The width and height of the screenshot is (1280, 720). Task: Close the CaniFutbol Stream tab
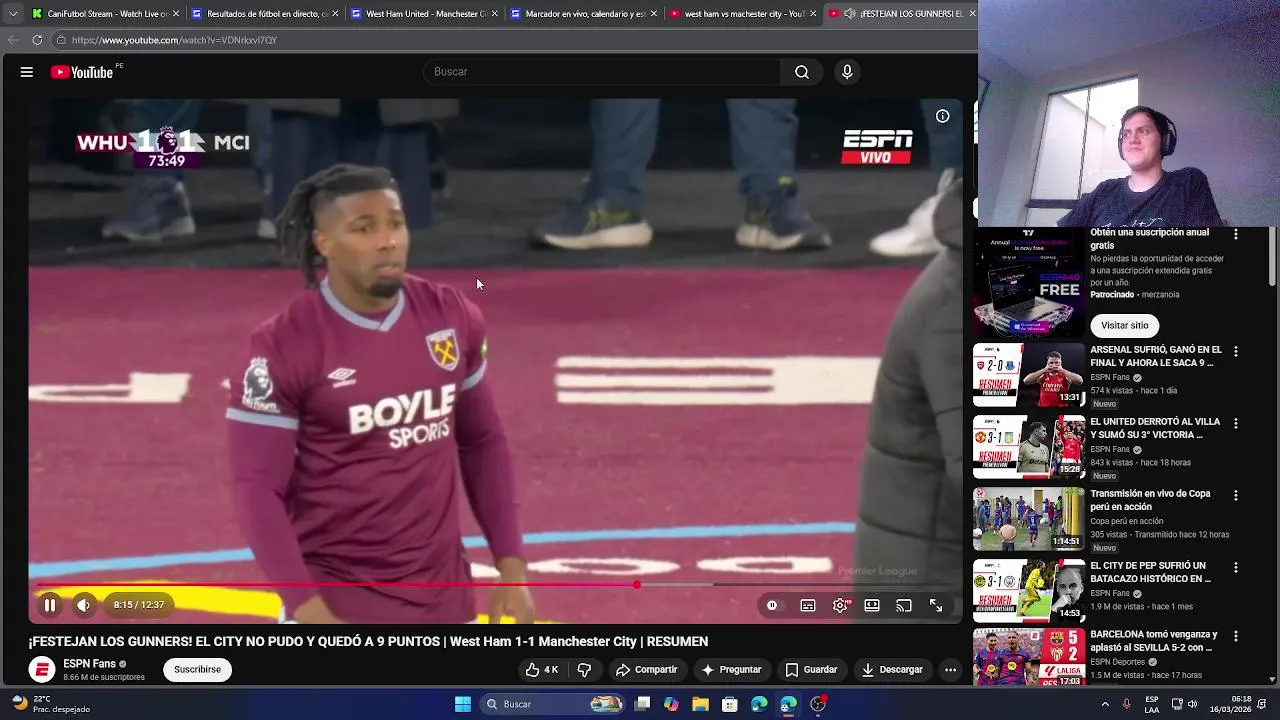click(176, 14)
